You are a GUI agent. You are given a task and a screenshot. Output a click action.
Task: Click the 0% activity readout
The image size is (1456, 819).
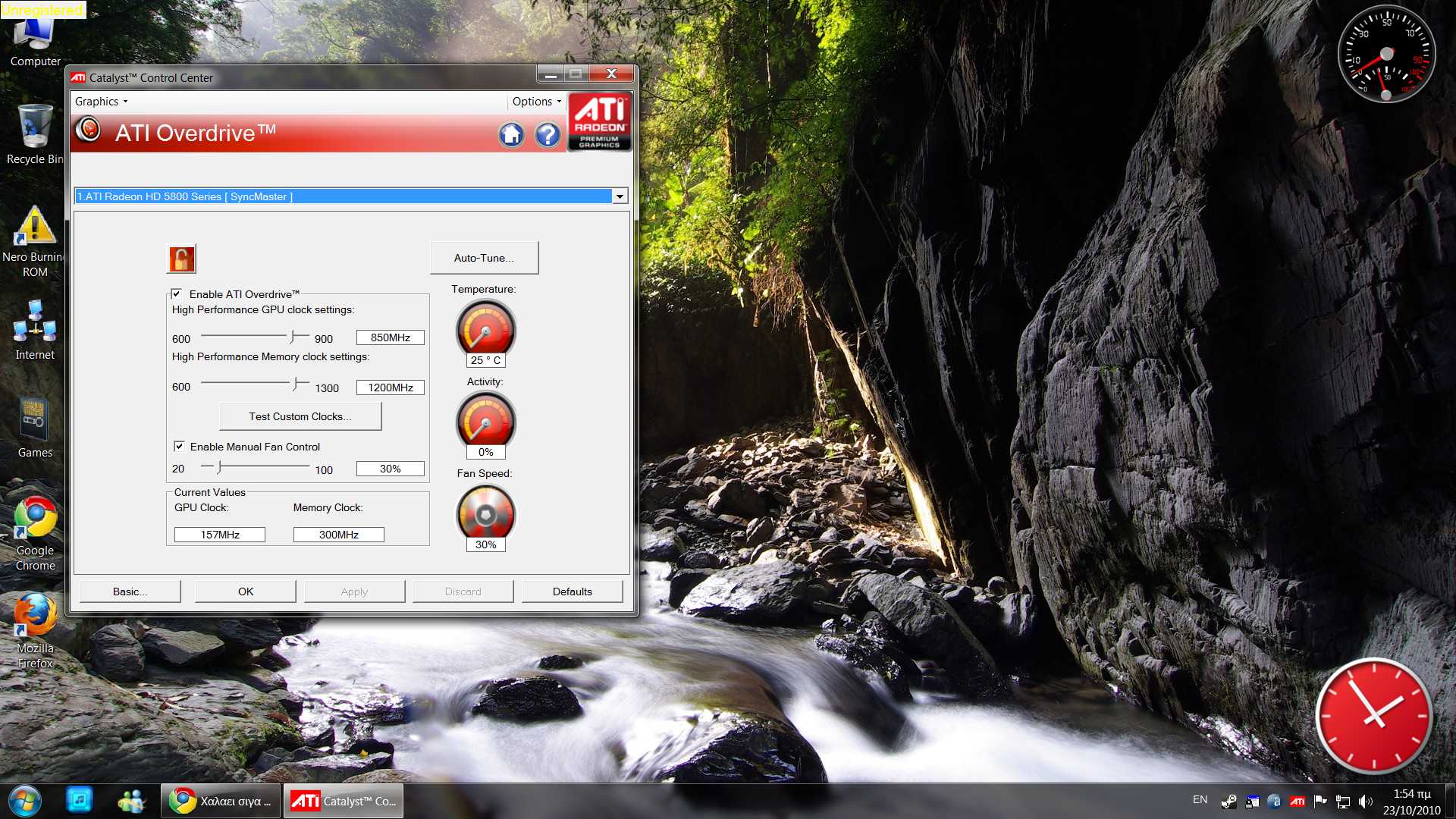[485, 452]
